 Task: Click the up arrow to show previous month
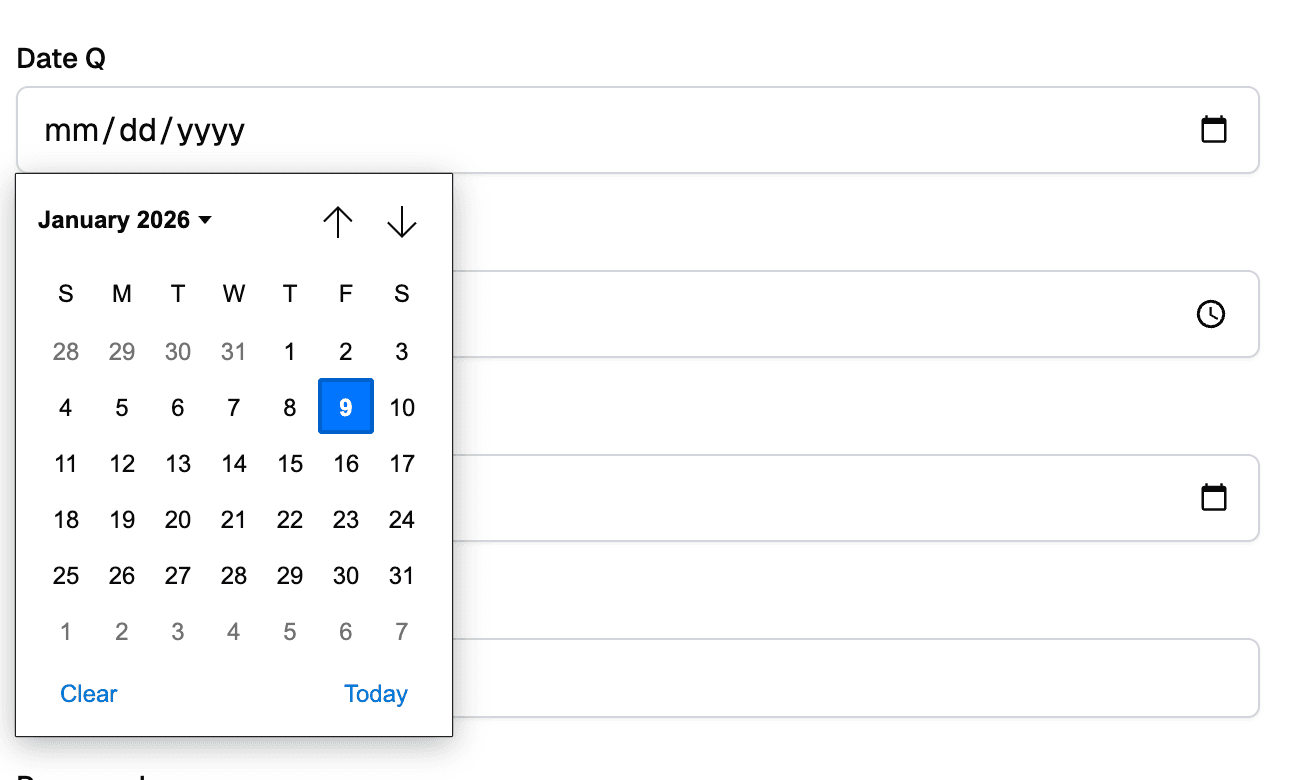pos(338,222)
